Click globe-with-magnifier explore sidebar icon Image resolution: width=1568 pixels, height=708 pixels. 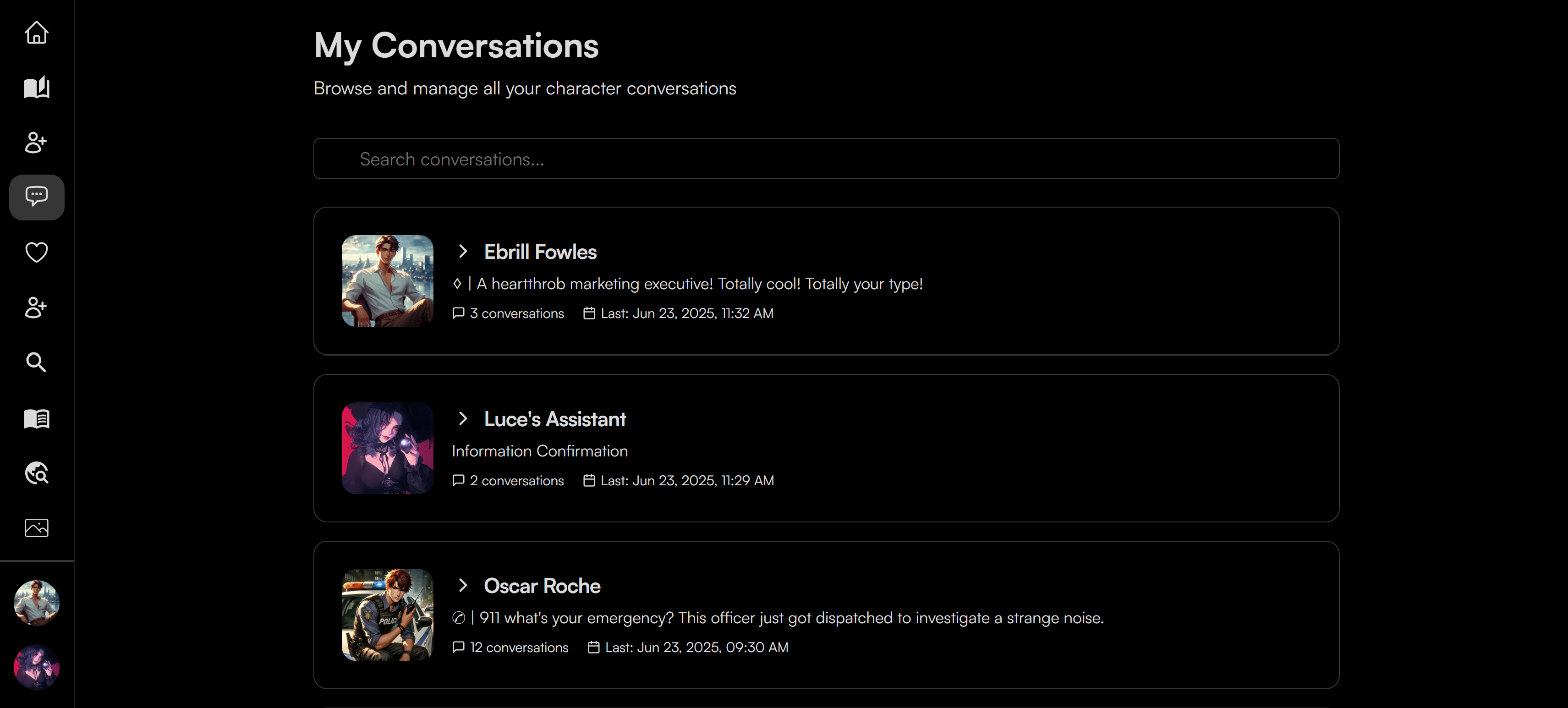point(37,473)
